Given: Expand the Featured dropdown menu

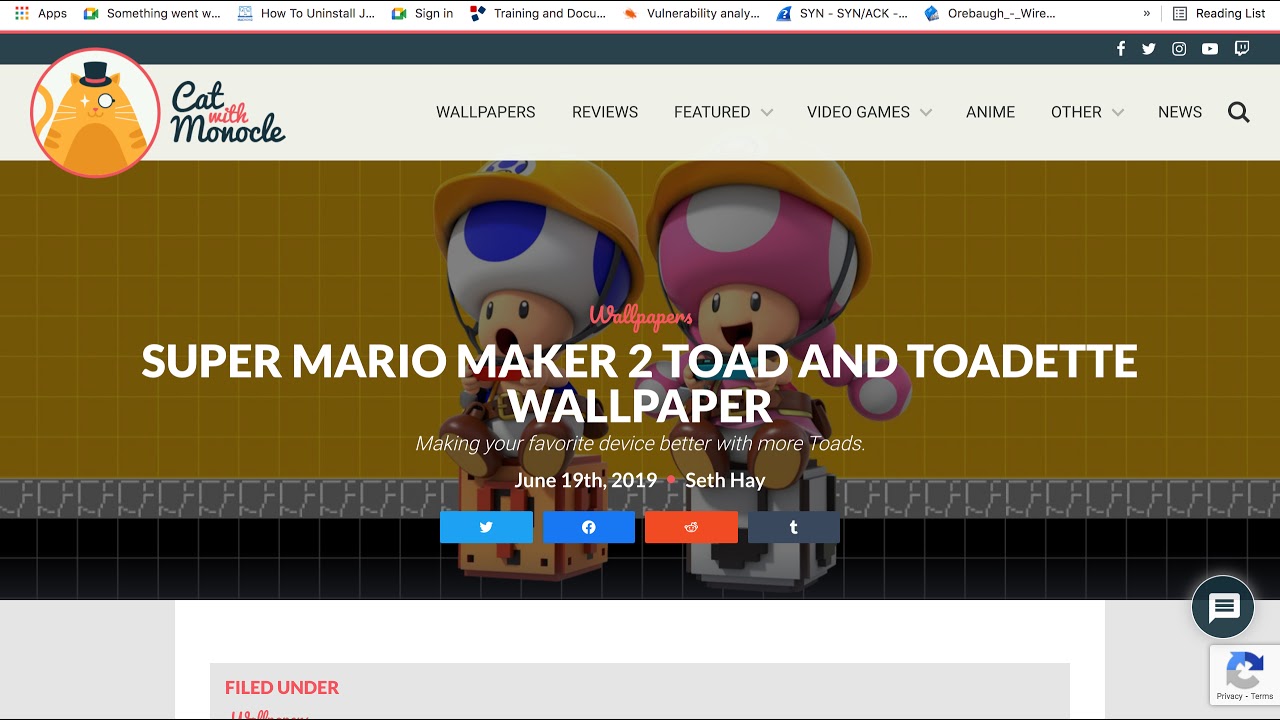Looking at the screenshot, I should 723,112.
